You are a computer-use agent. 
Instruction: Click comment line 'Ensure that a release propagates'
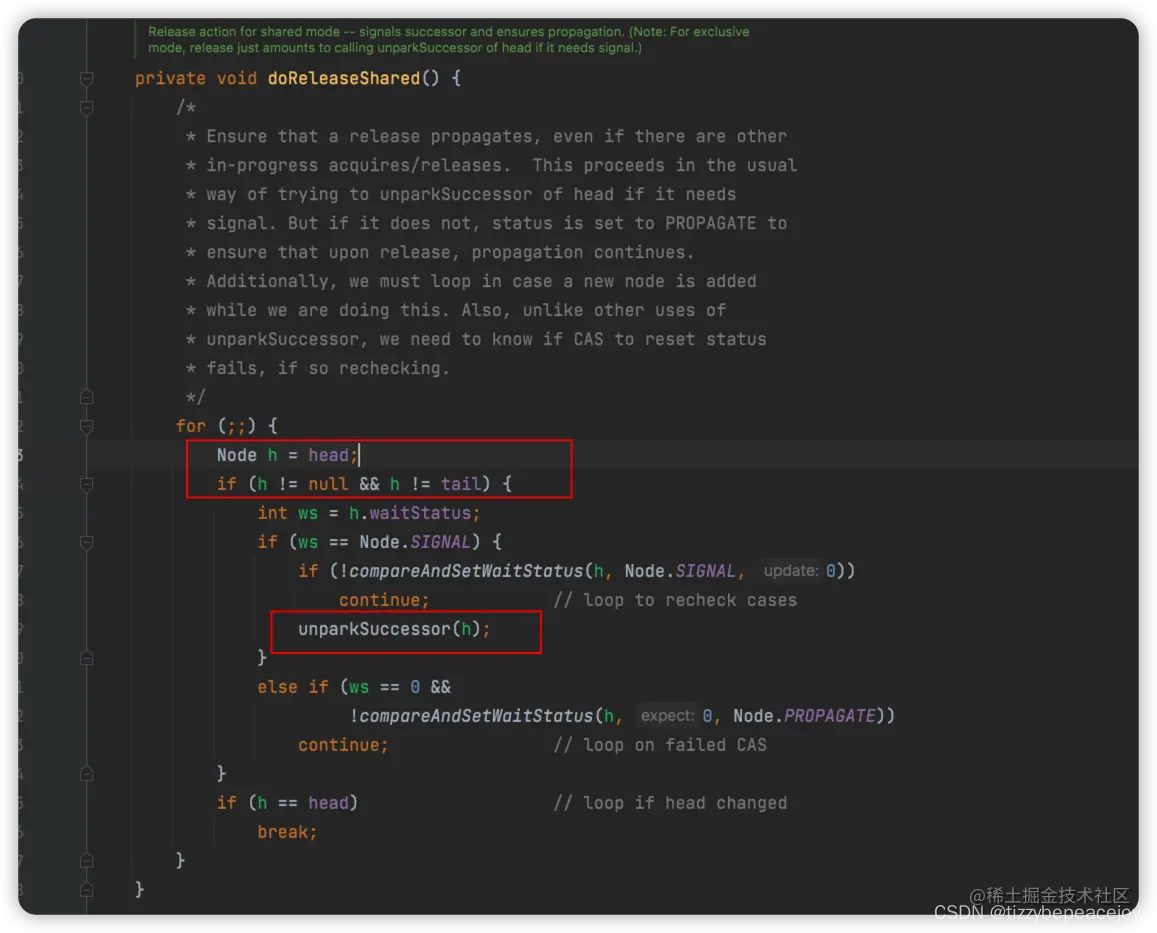pos(487,137)
